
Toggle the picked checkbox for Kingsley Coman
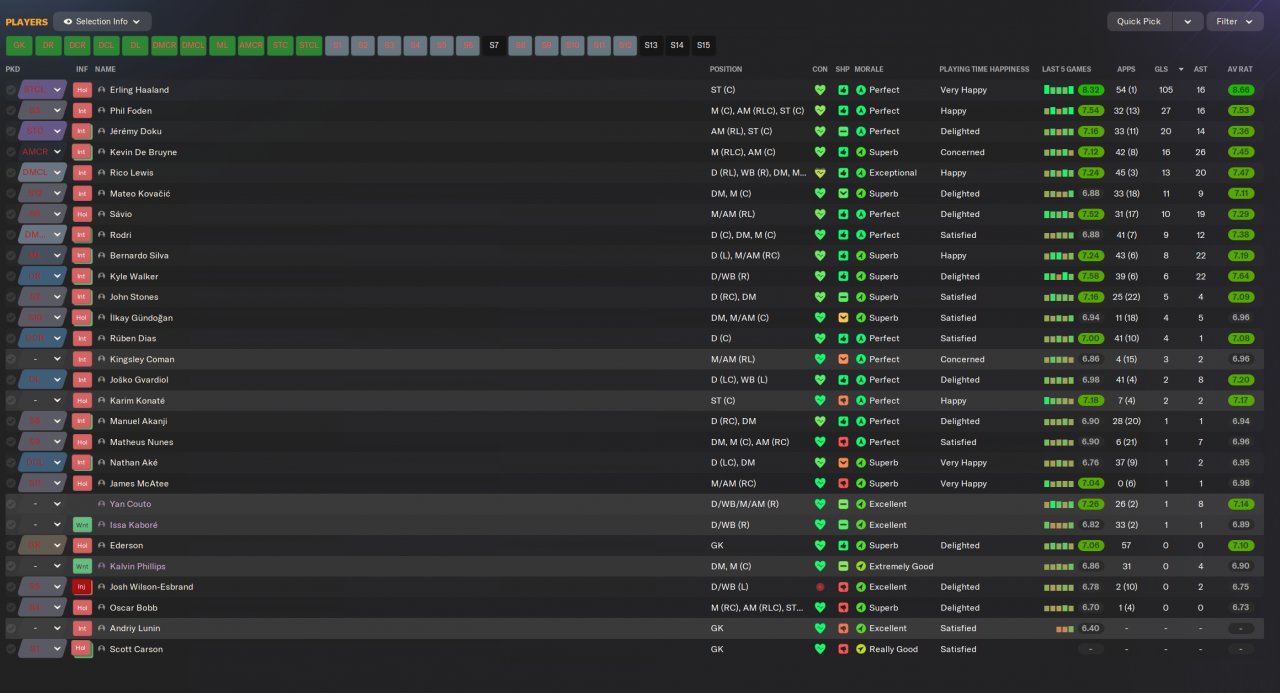11,359
